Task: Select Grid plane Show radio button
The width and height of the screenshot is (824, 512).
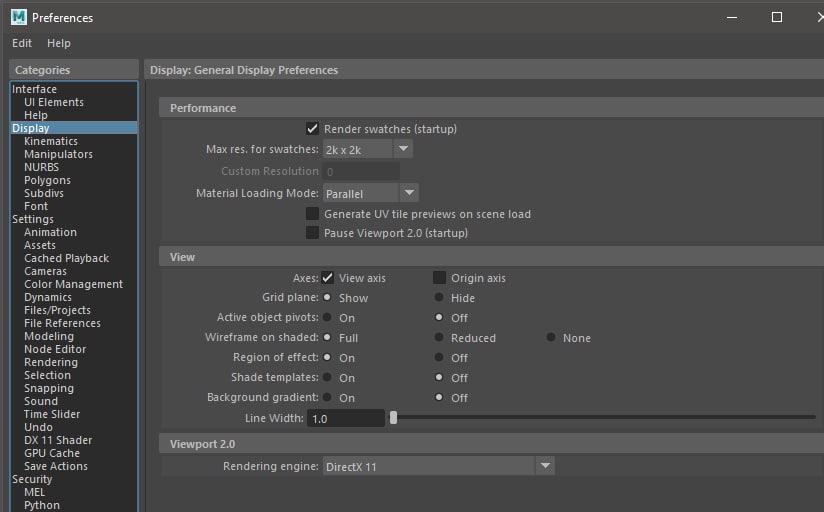Action: 327,298
